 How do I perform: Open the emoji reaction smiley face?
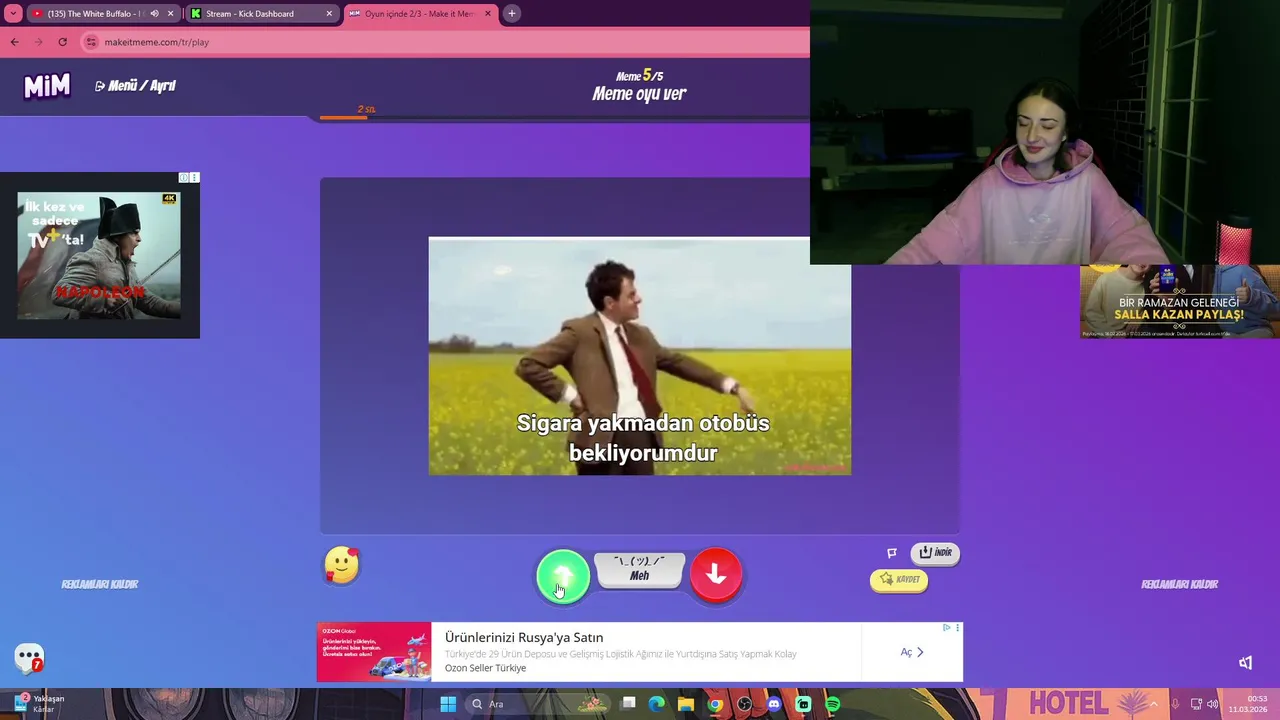click(x=342, y=566)
